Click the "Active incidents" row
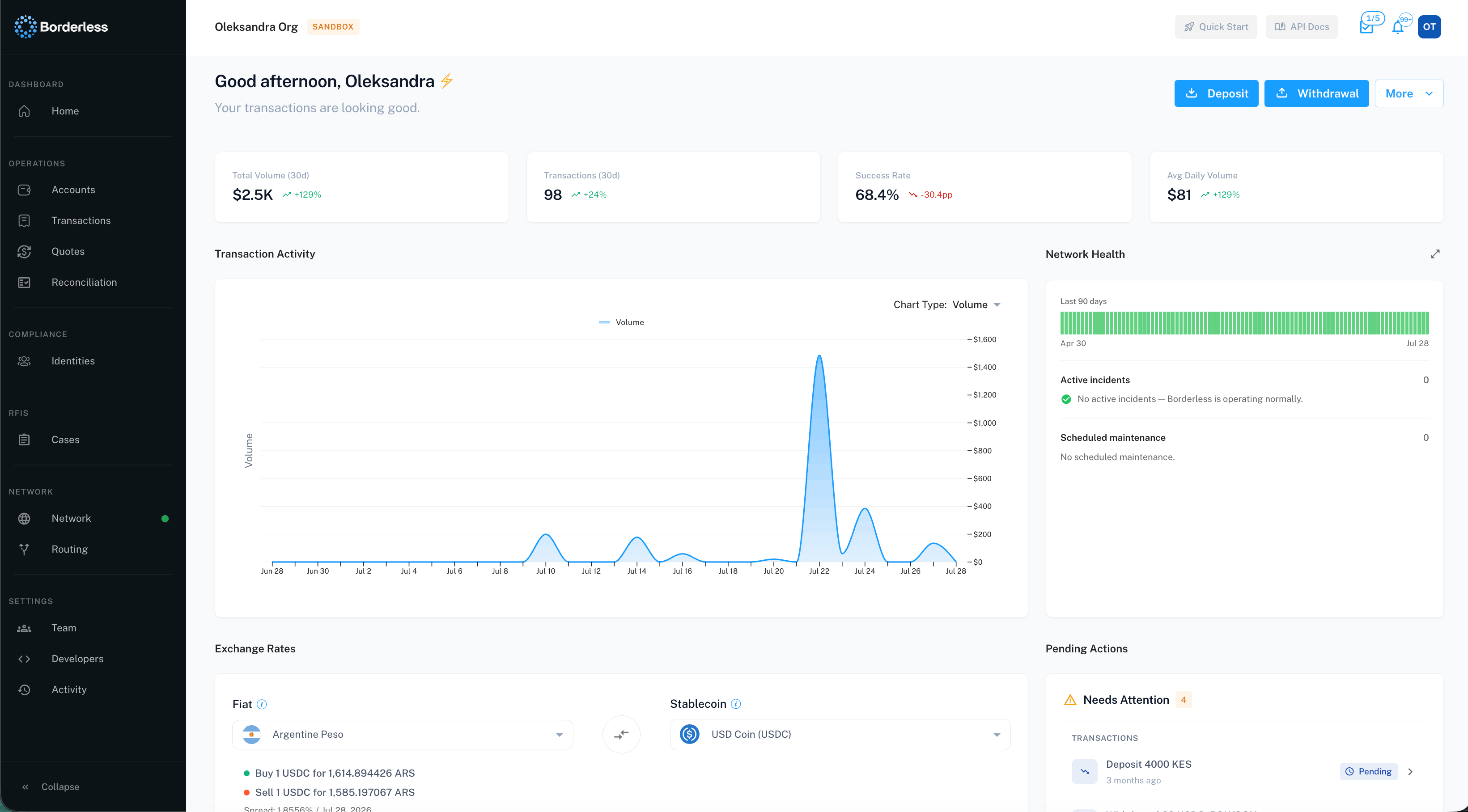This screenshot has height=812, width=1468. pos(1244,380)
